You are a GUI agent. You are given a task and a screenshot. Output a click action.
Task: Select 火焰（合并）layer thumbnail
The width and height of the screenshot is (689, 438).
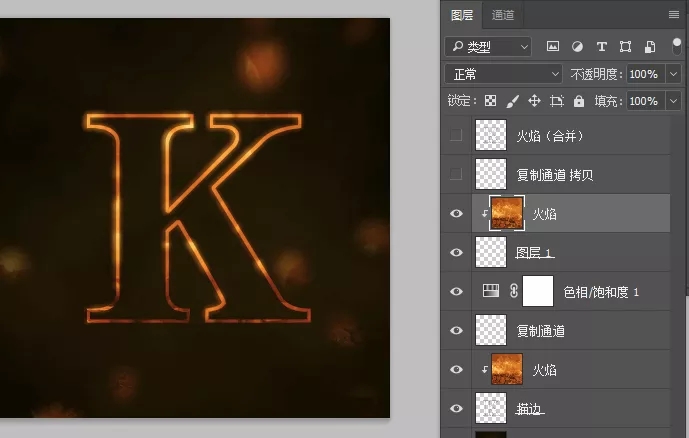491,135
